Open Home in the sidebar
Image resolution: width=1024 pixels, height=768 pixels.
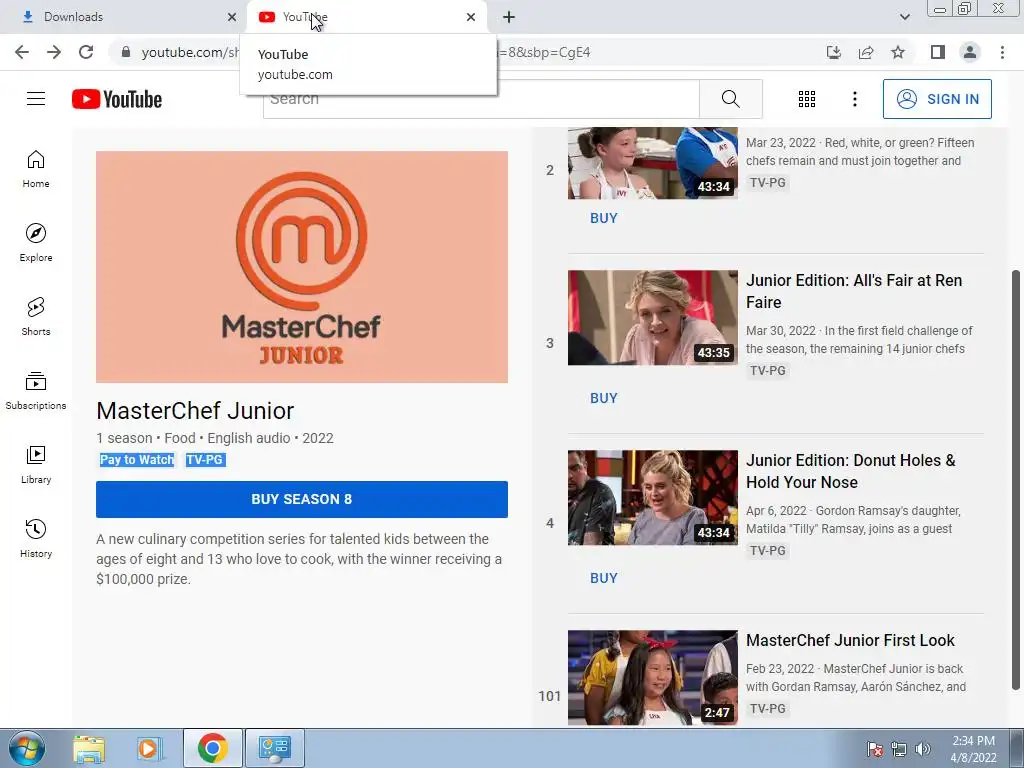pyautogui.click(x=36, y=168)
